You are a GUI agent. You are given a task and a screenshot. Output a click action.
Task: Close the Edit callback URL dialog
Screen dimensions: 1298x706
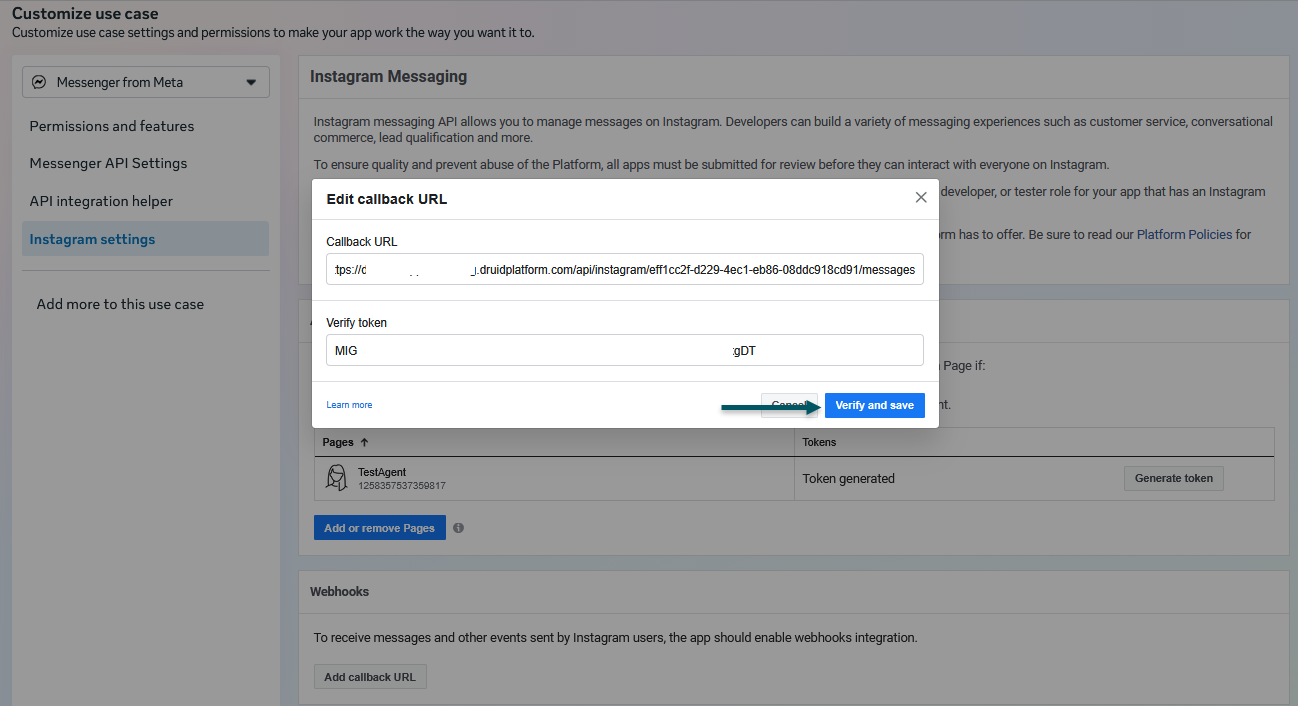click(921, 198)
